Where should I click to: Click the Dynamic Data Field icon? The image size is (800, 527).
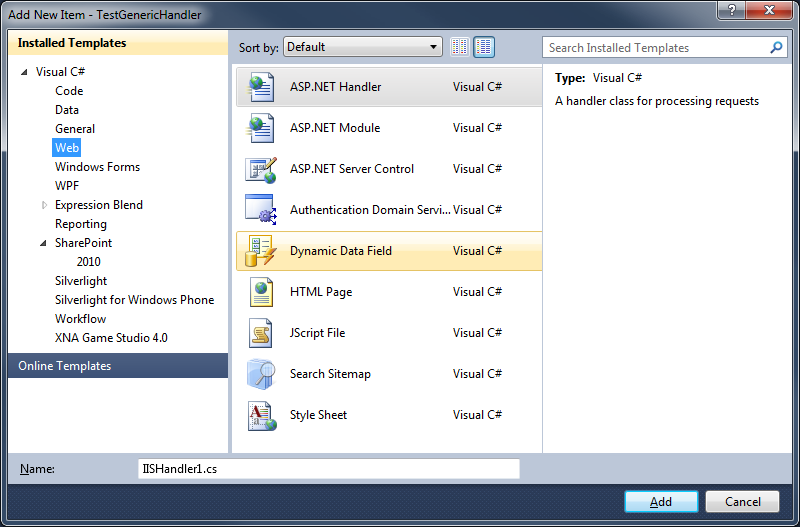(261, 251)
